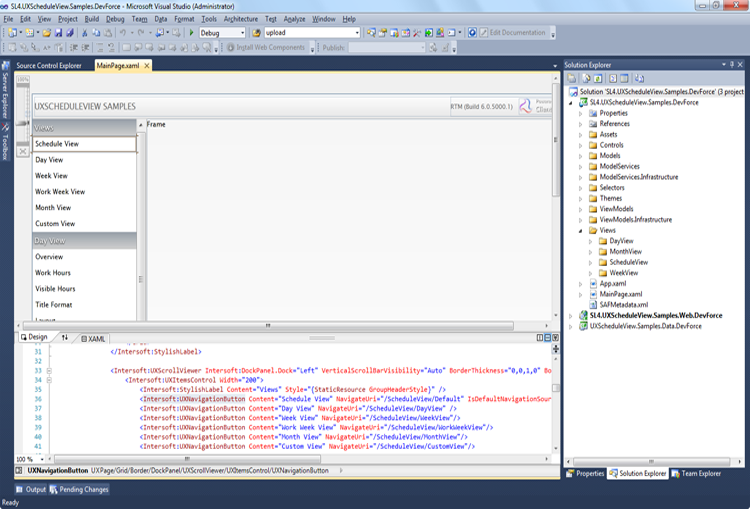Open the Architecture menu

click(241, 19)
